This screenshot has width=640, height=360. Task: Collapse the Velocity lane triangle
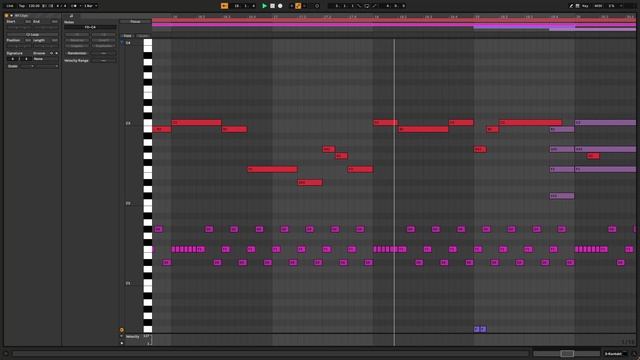point(122,336)
